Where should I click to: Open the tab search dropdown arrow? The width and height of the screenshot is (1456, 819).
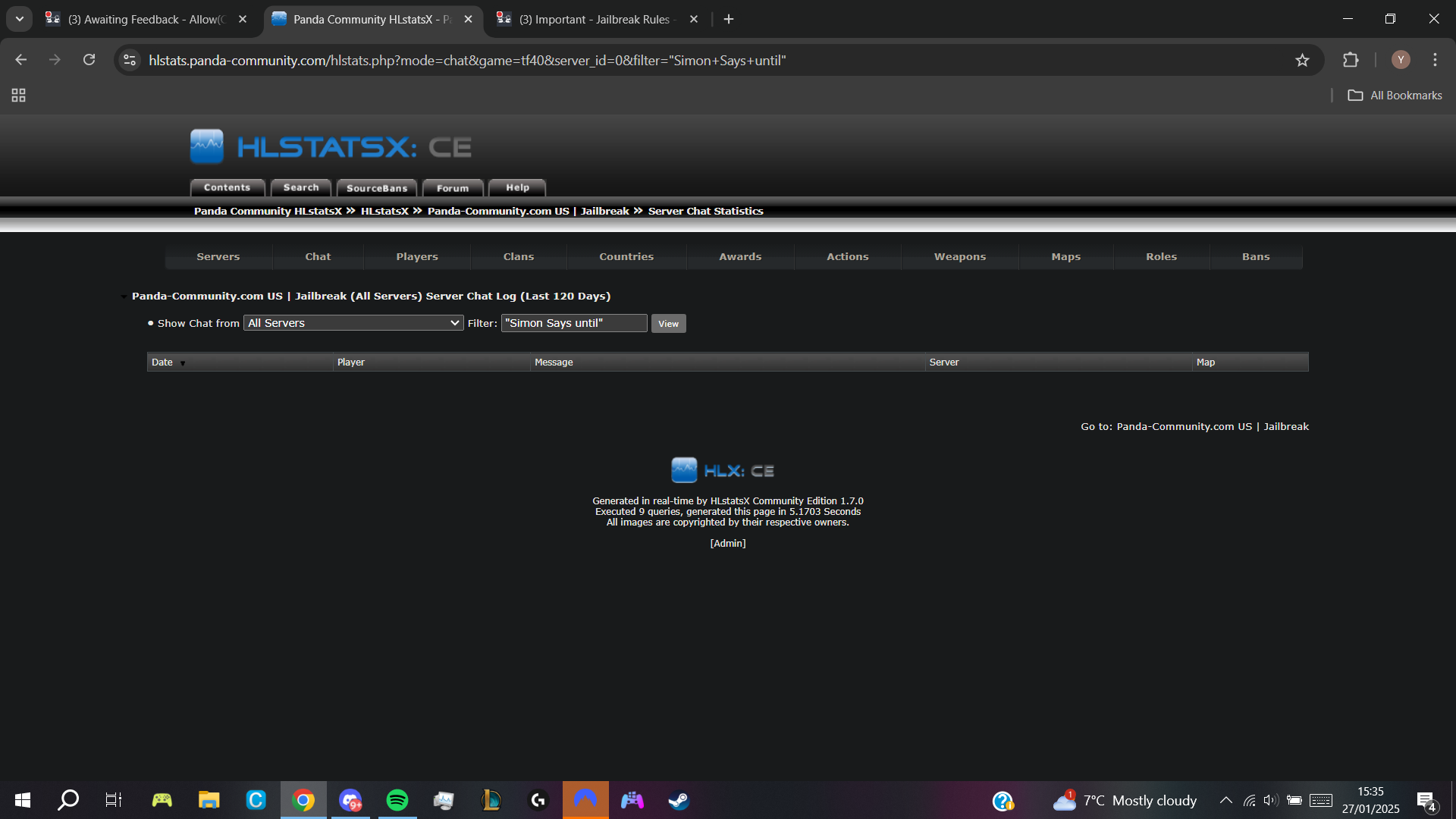[20, 19]
